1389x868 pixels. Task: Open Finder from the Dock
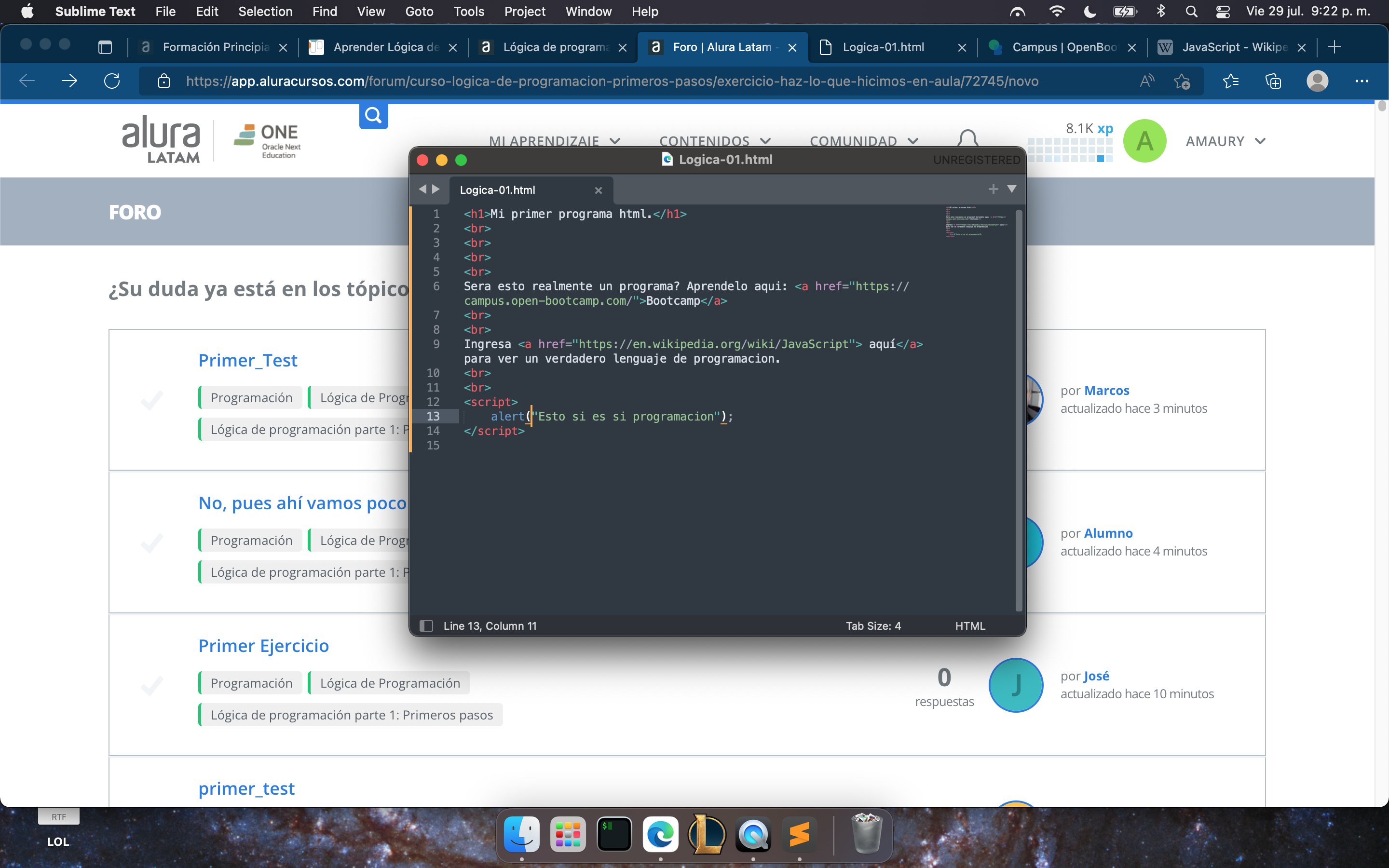coord(521,834)
